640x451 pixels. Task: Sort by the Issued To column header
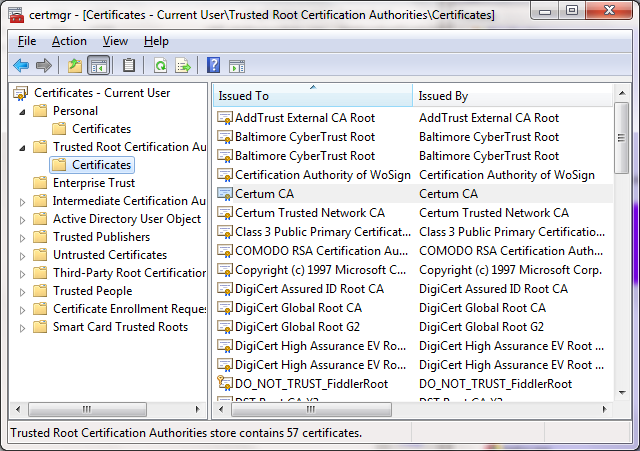[x=313, y=96]
